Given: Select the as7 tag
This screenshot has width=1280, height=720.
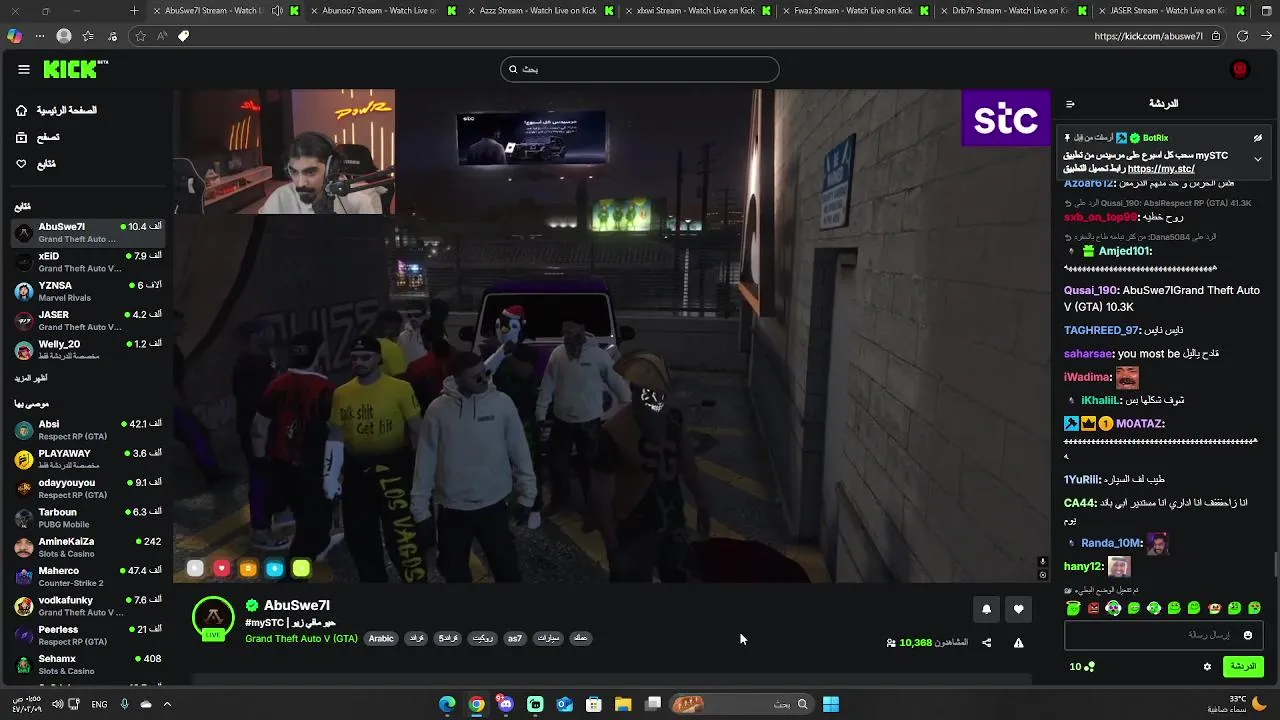Looking at the screenshot, I should coord(514,638).
